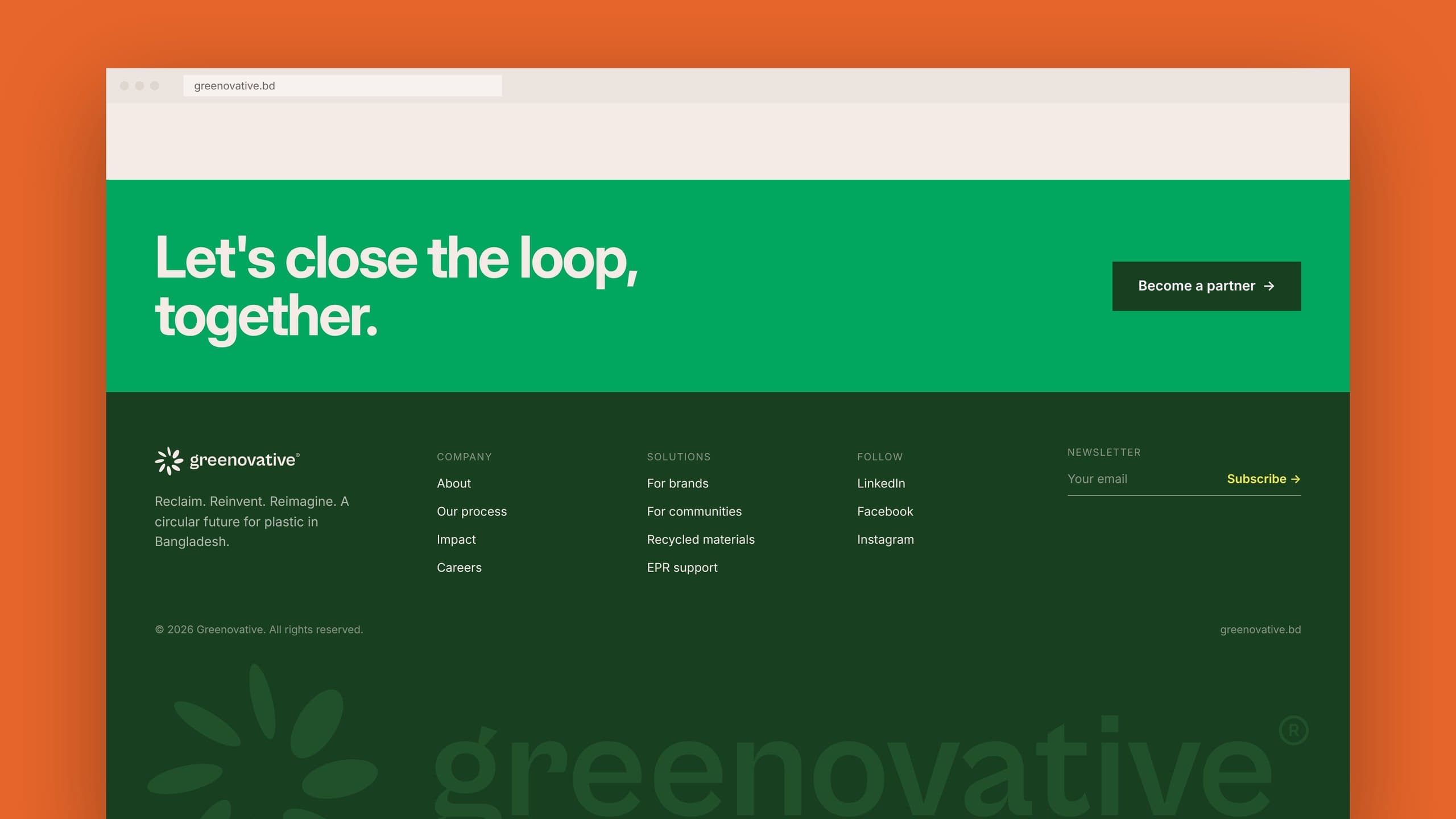Click the first browser window dot
This screenshot has height=819, width=1456.
[x=125, y=86]
